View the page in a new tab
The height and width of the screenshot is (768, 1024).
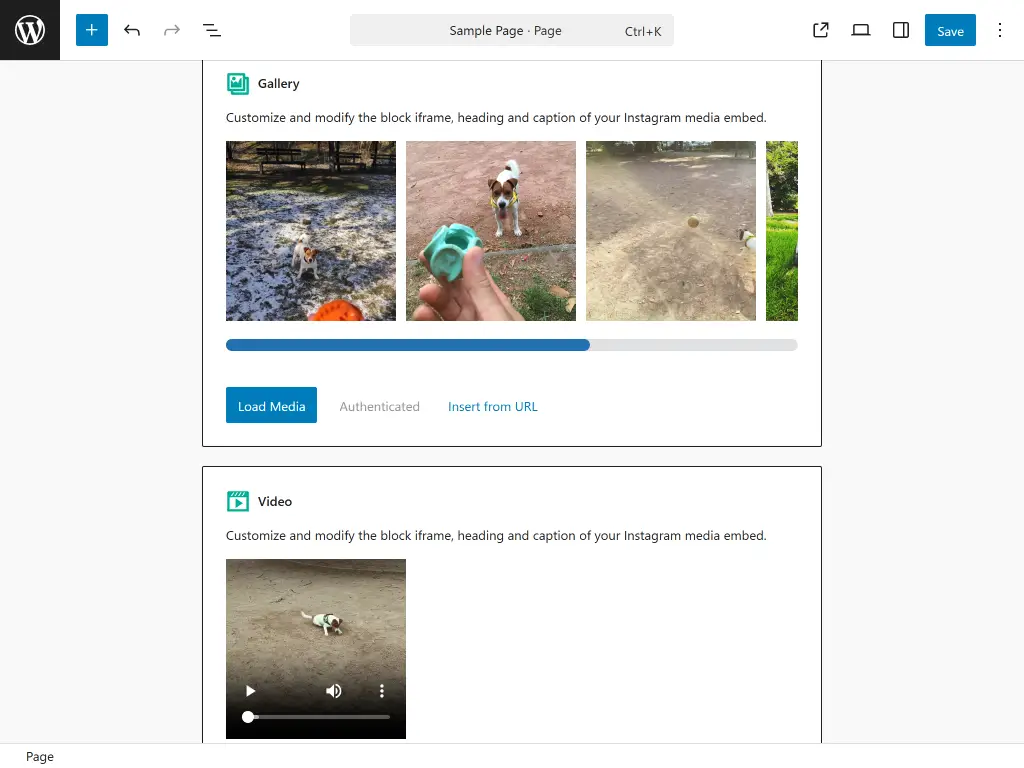click(x=820, y=30)
